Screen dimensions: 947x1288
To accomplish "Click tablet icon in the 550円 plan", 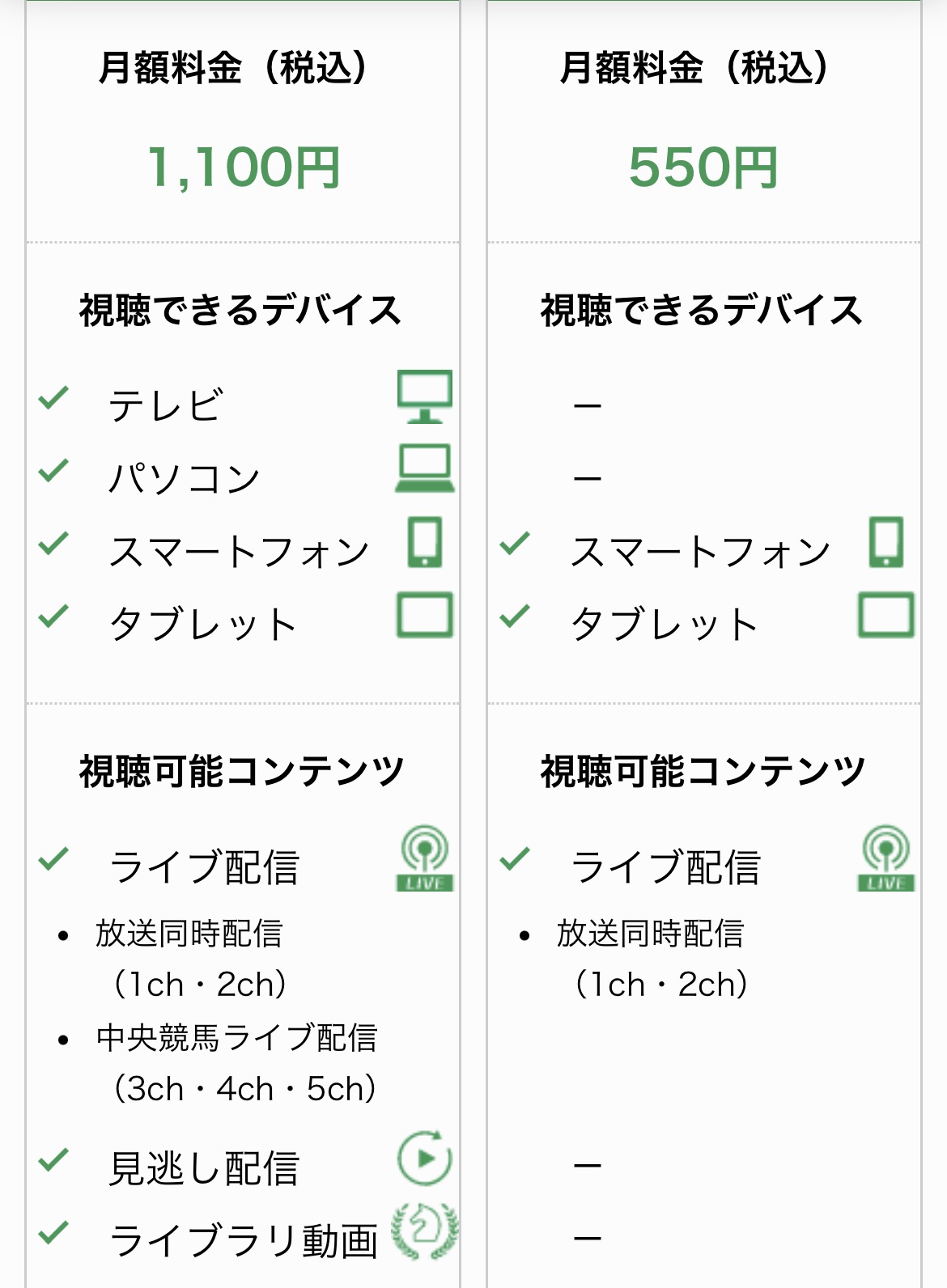I will (x=886, y=615).
